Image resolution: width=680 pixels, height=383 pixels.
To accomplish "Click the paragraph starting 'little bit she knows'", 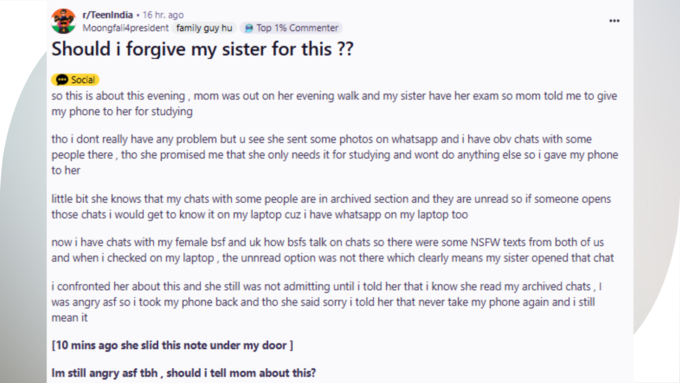I will pyautogui.click(x=331, y=207).
